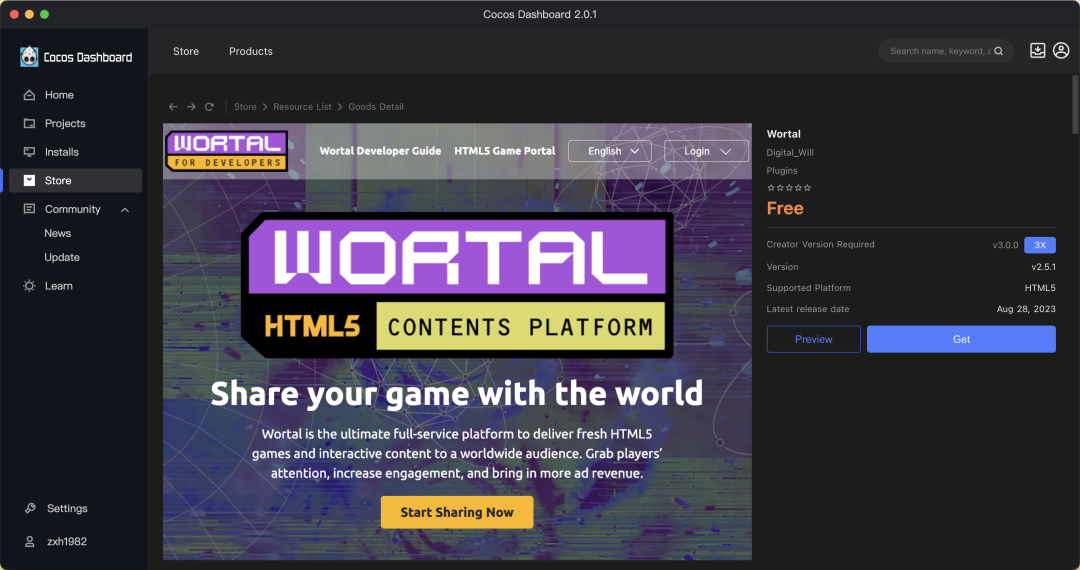
Task: Click the zxh1982 username
Action: [x=67, y=542]
